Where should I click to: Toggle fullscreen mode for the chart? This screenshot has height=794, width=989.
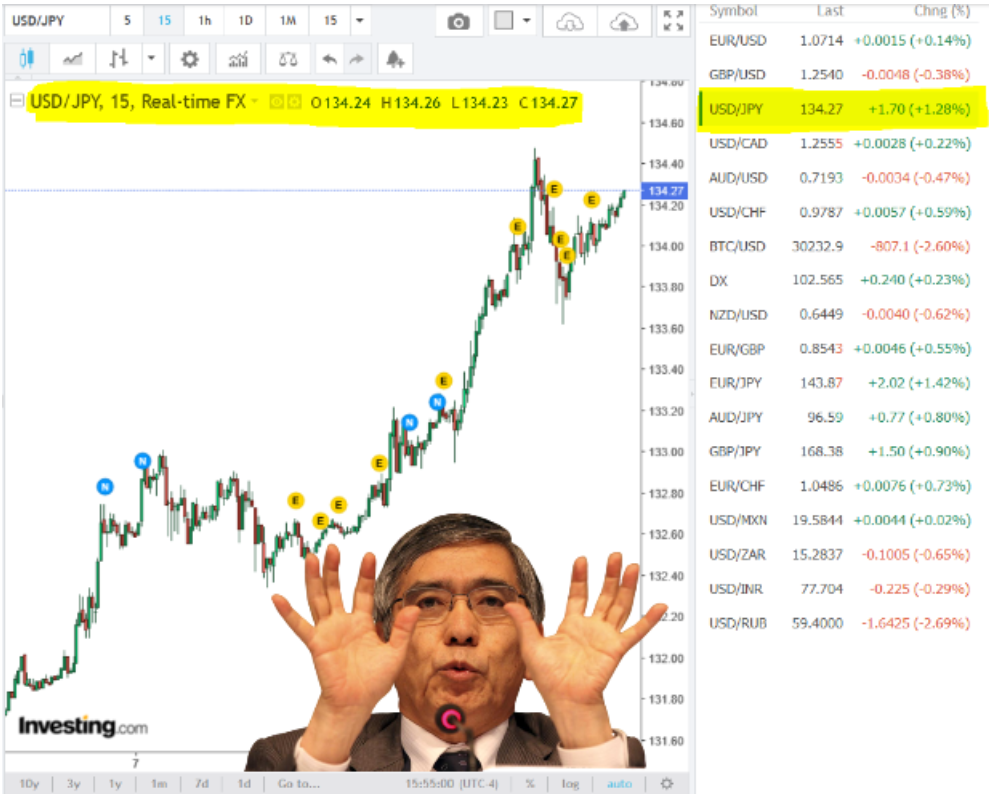point(673,21)
